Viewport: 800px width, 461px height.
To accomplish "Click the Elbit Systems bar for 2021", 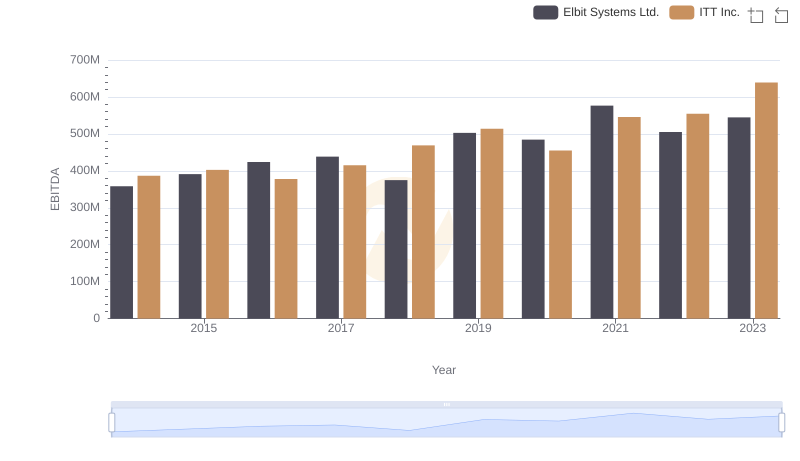I will pos(602,212).
